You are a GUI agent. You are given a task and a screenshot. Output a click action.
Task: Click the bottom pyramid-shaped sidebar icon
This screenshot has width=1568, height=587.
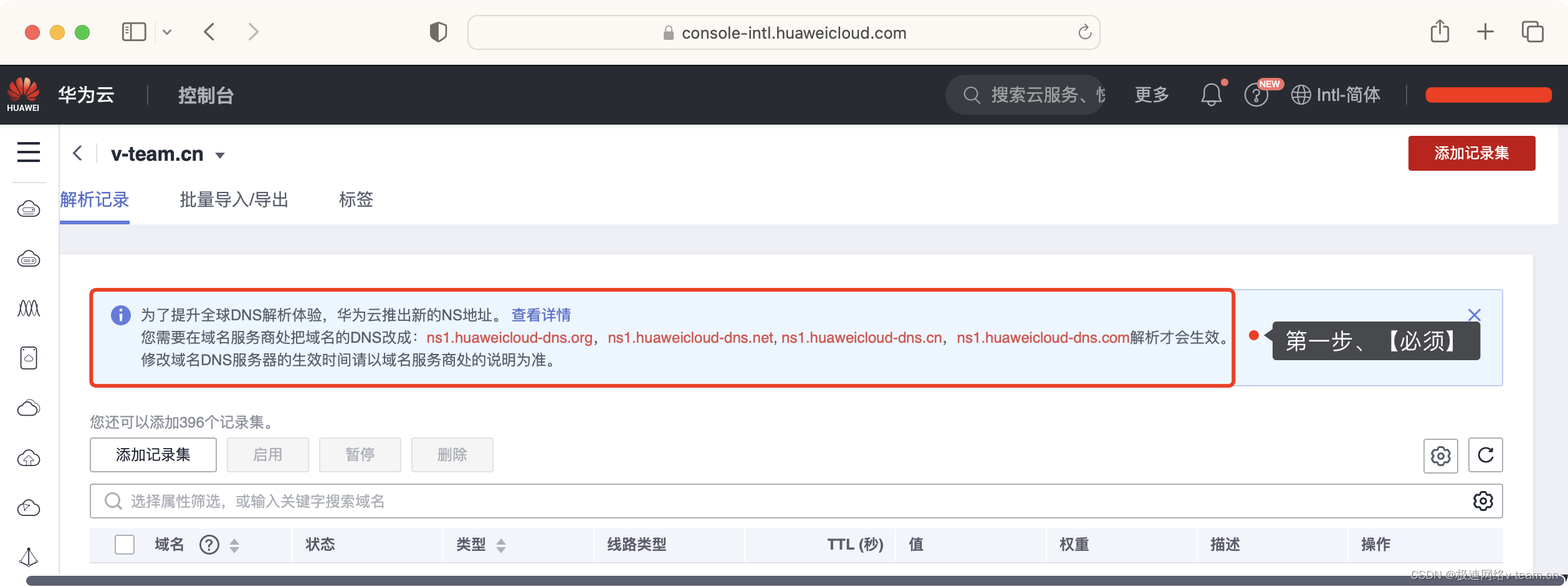(x=29, y=557)
